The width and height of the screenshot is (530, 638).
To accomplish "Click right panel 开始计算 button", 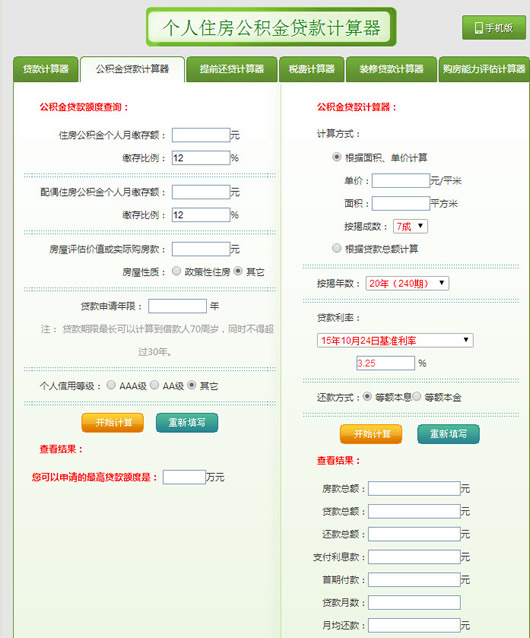I will pos(371,434).
